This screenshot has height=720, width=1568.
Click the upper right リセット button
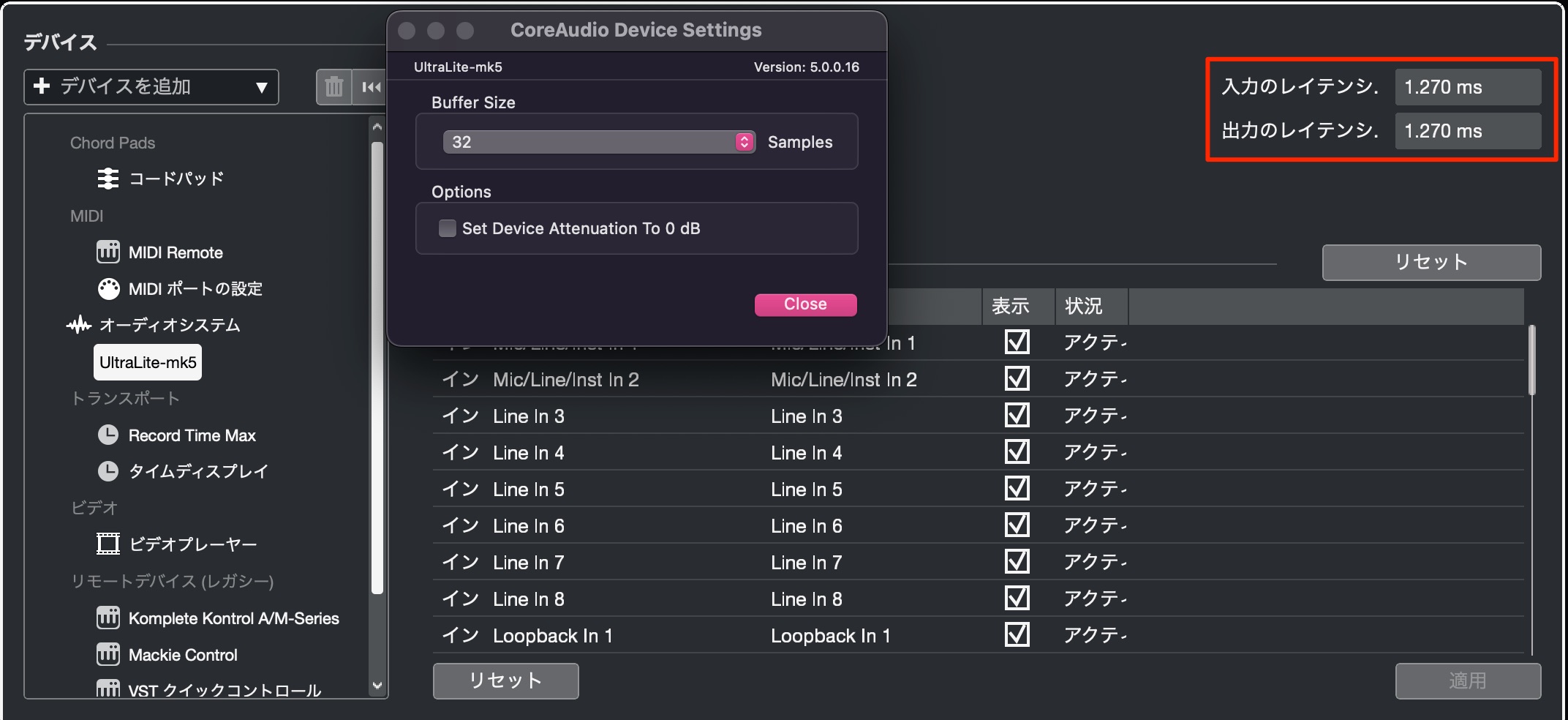click(x=1431, y=262)
